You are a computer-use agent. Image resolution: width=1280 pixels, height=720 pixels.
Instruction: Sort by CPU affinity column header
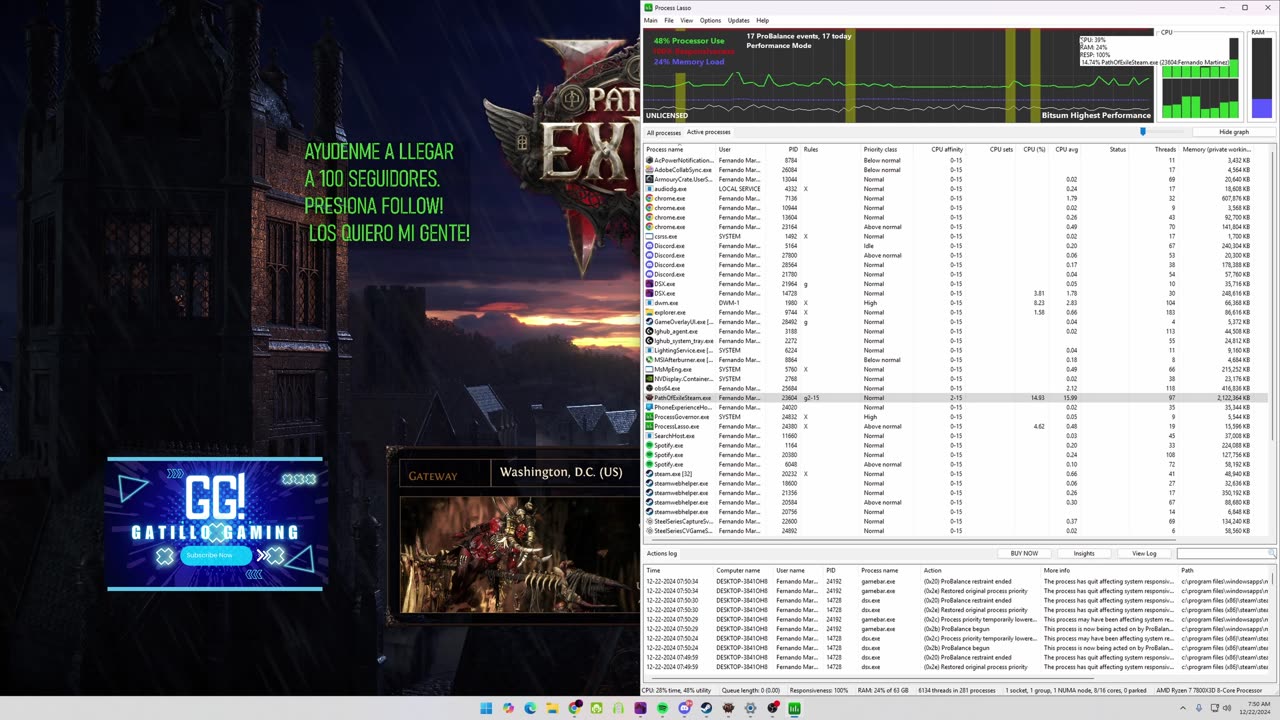947,149
